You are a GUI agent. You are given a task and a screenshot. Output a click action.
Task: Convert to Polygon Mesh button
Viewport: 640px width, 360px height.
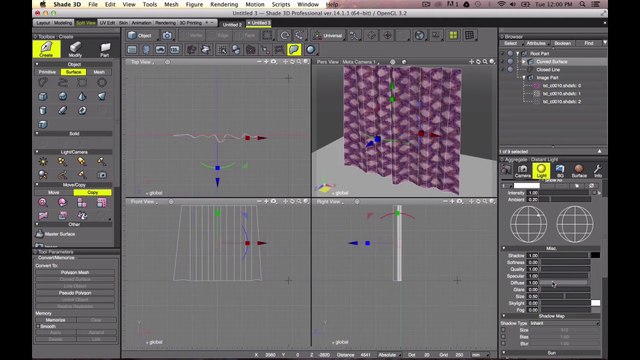[75, 272]
